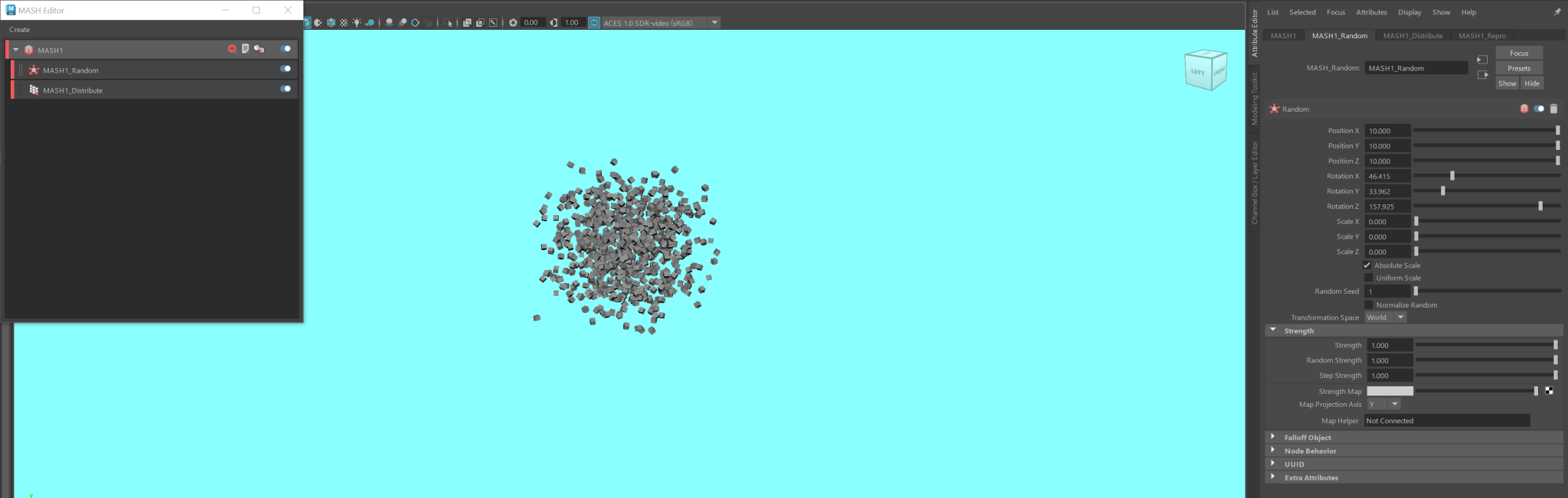The width and height of the screenshot is (1568, 498).
Task: Enable the Normalize Random checkbox
Action: point(1368,305)
